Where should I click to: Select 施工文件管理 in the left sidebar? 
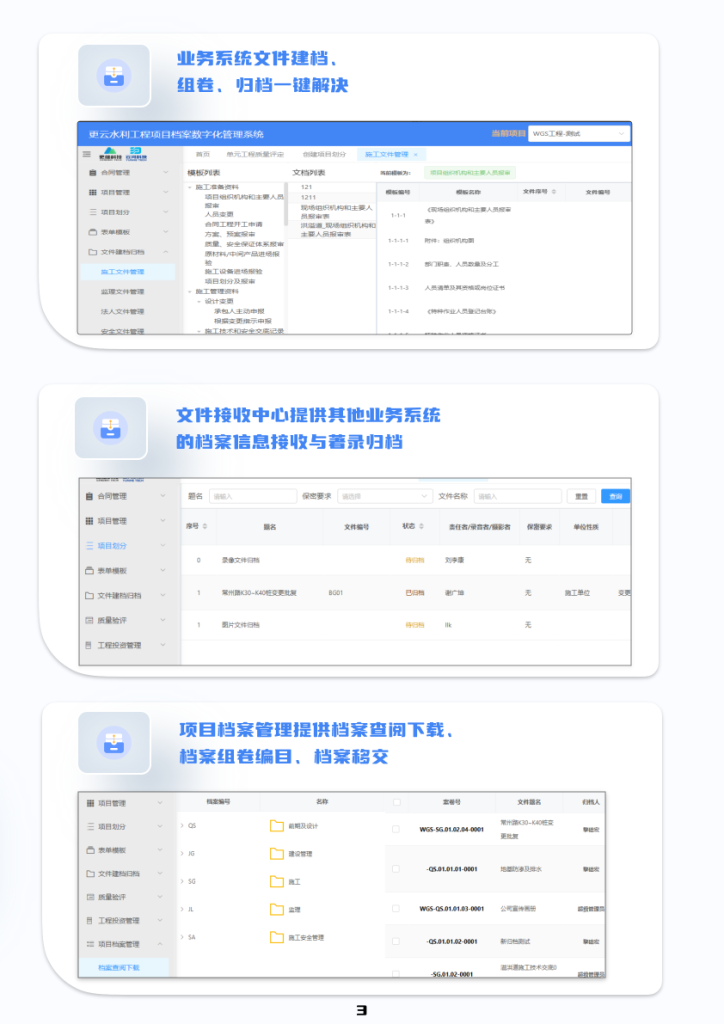(x=123, y=272)
